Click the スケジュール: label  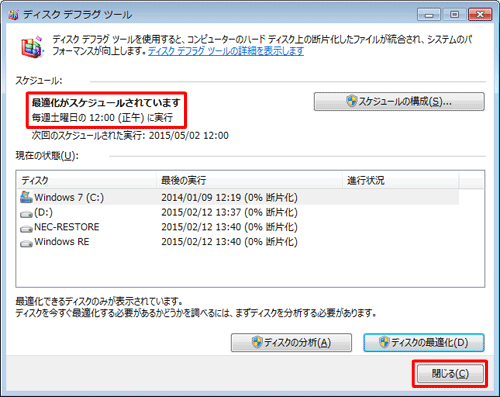coord(39,81)
